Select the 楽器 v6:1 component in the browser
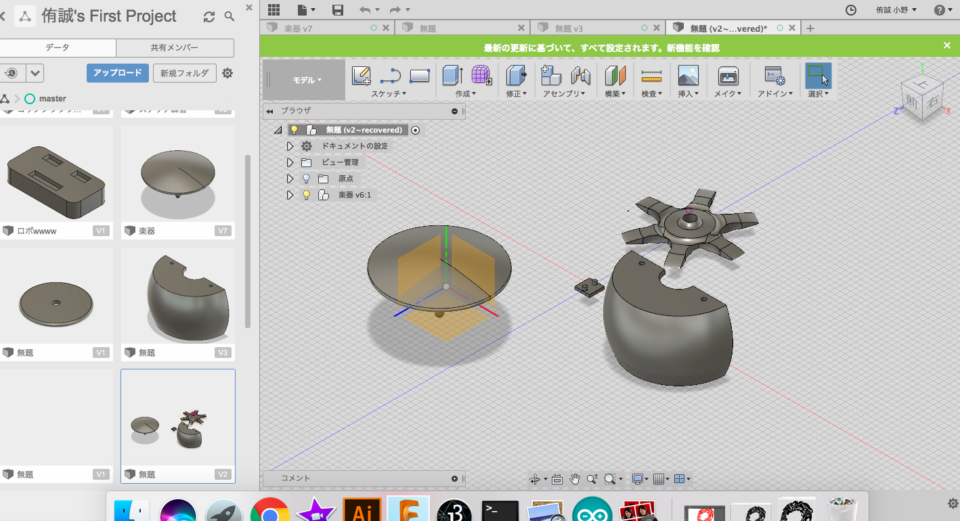The width and height of the screenshot is (960, 521). tap(354, 195)
